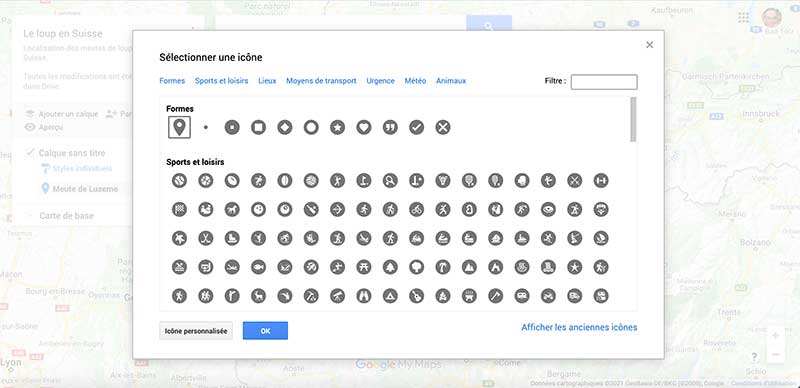Choose the fish icon
800x388 pixels.
point(258,267)
